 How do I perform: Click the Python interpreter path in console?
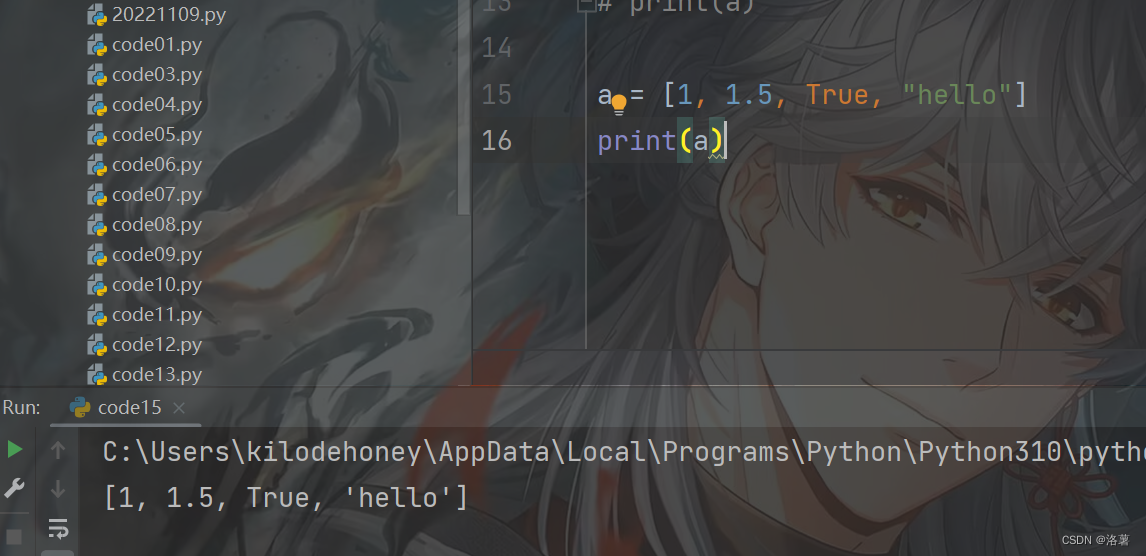pos(623,452)
